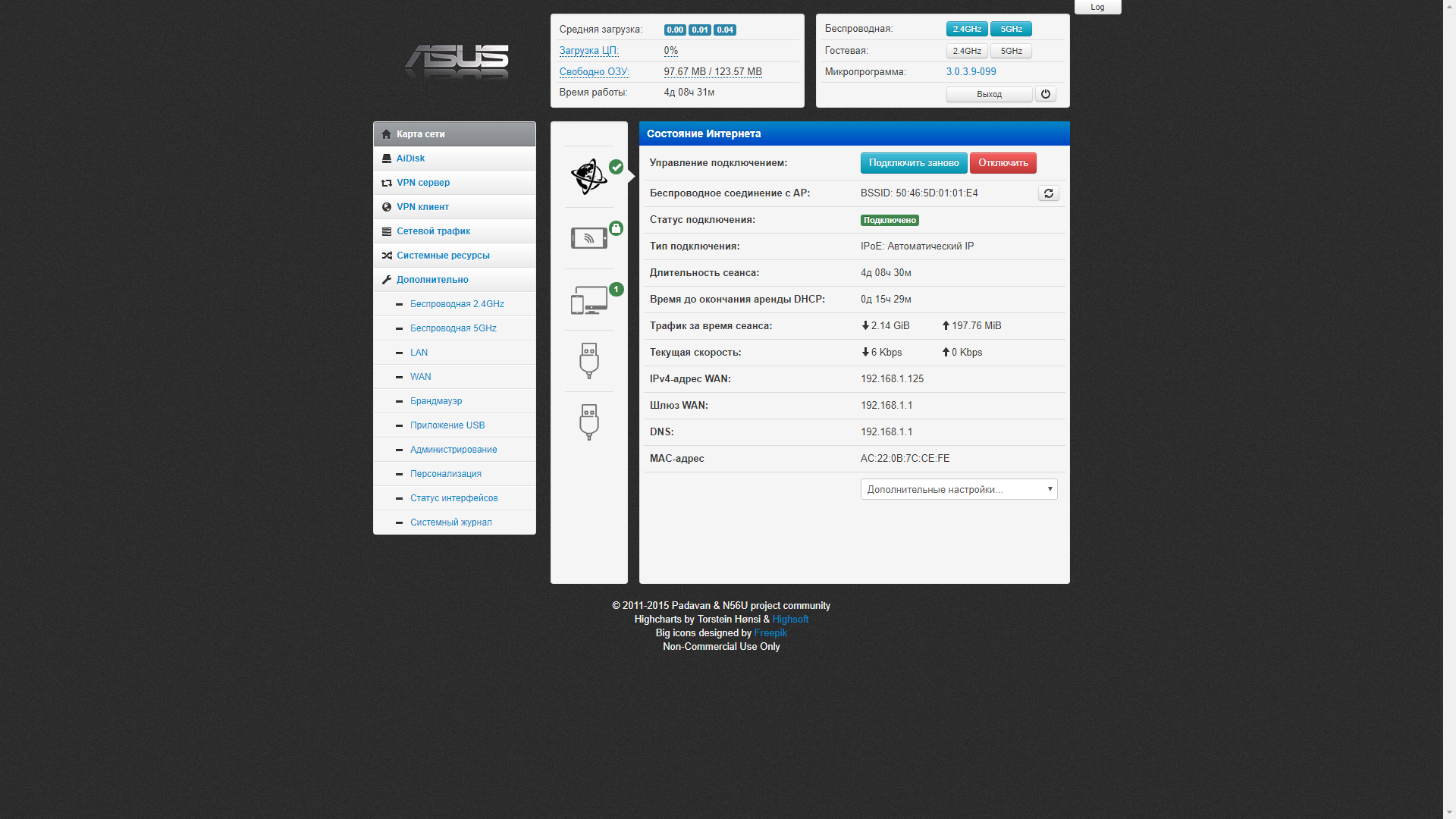Click the page vertical scrollbar

click(x=1449, y=409)
